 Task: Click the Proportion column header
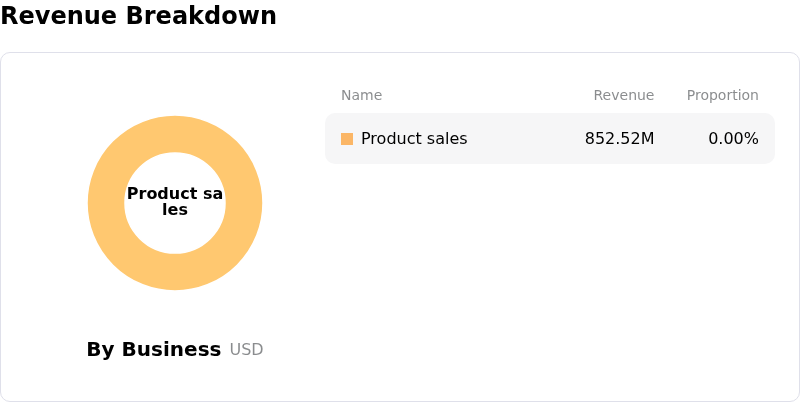(722, 95)
